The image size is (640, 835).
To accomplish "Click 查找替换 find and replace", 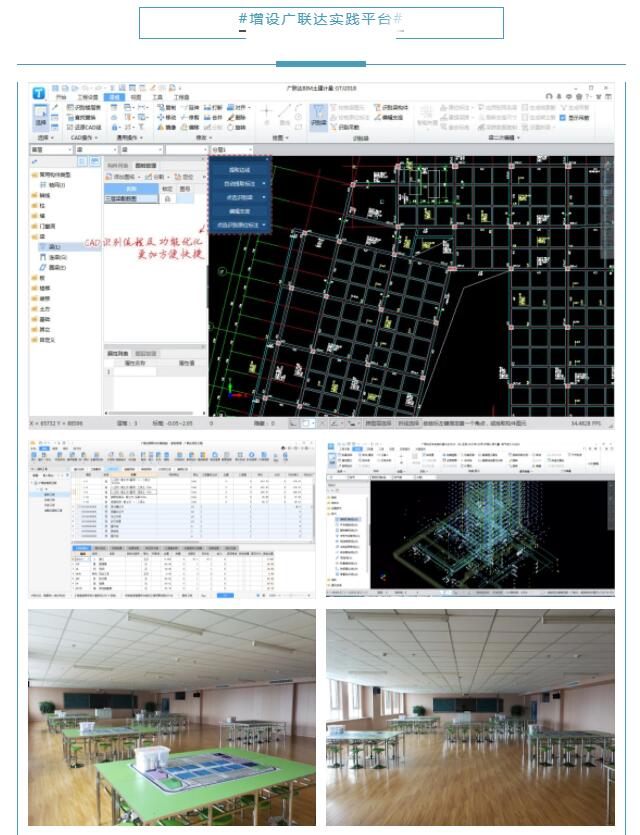I will [x=82, y=117].
